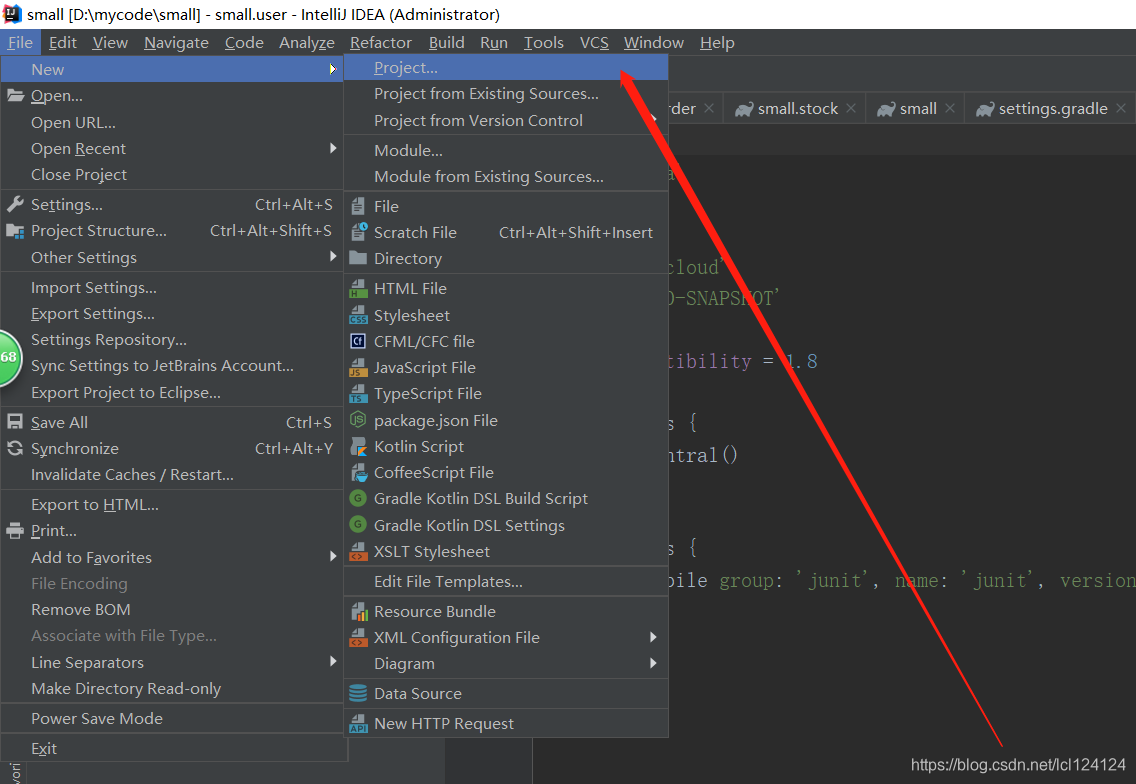Click the Print printer icon

15,531
